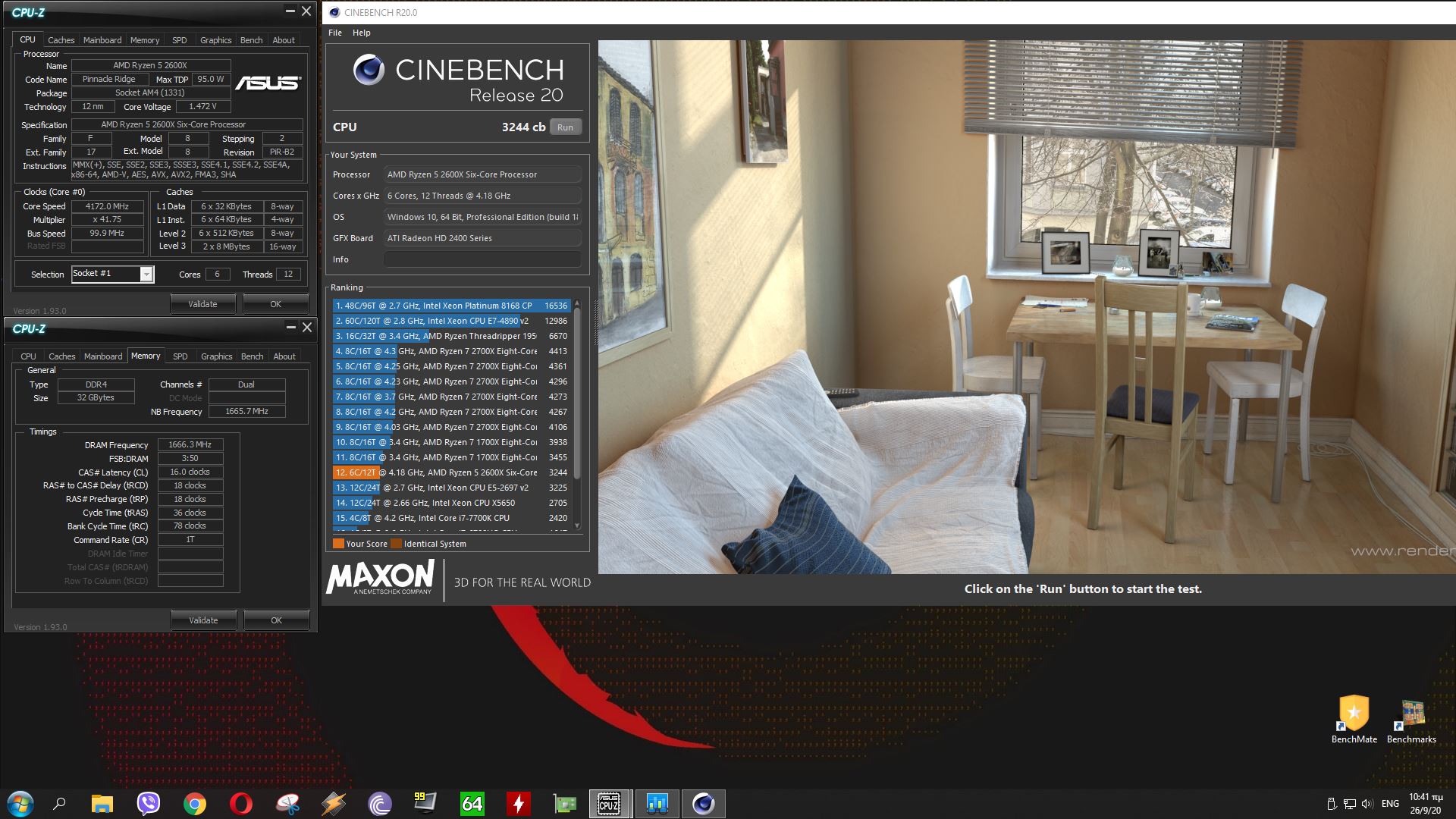Open About tab in top CPU-Z window
The image size is (1456, 819).
(x=284, y=40)
